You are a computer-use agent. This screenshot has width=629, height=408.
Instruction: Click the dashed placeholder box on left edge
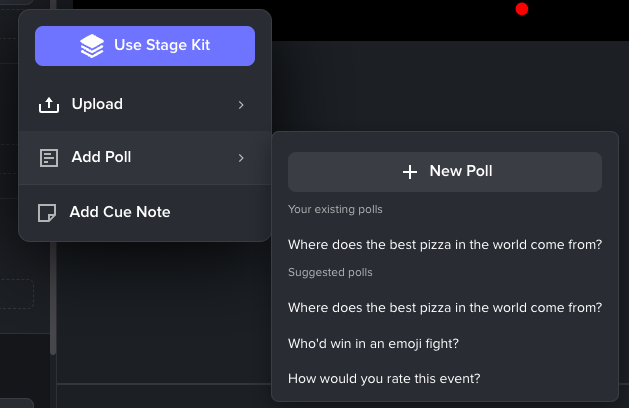click(x=16, y=294)
